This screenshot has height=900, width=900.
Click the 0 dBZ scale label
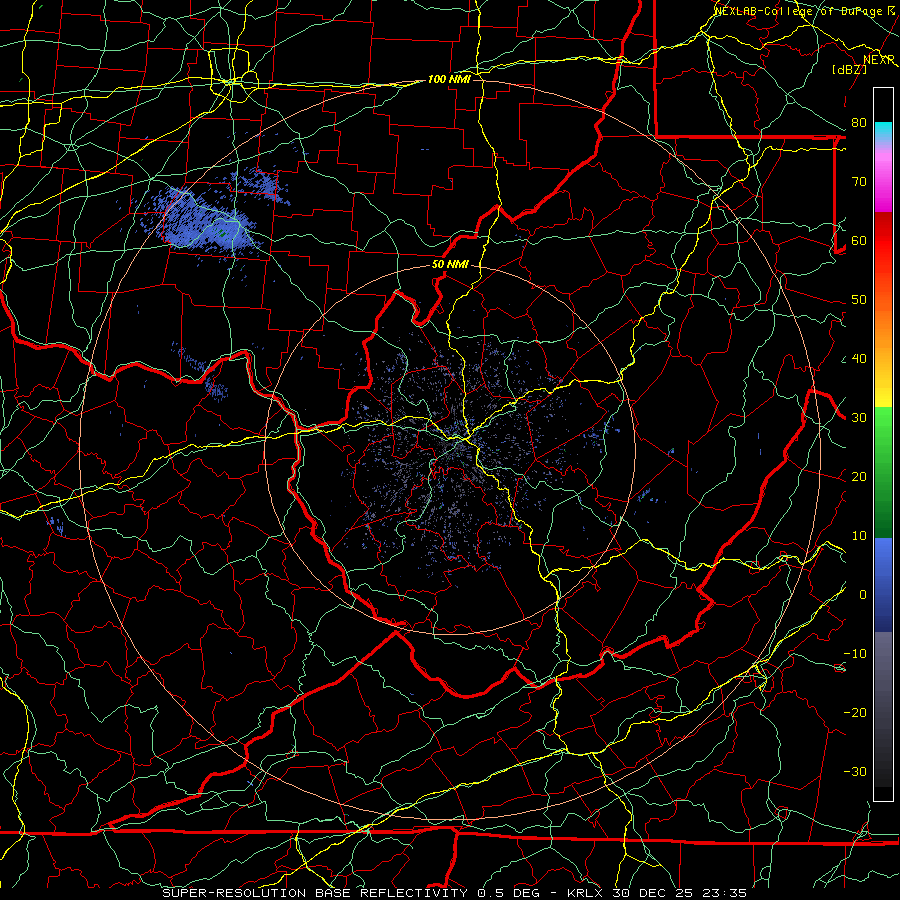863,595
